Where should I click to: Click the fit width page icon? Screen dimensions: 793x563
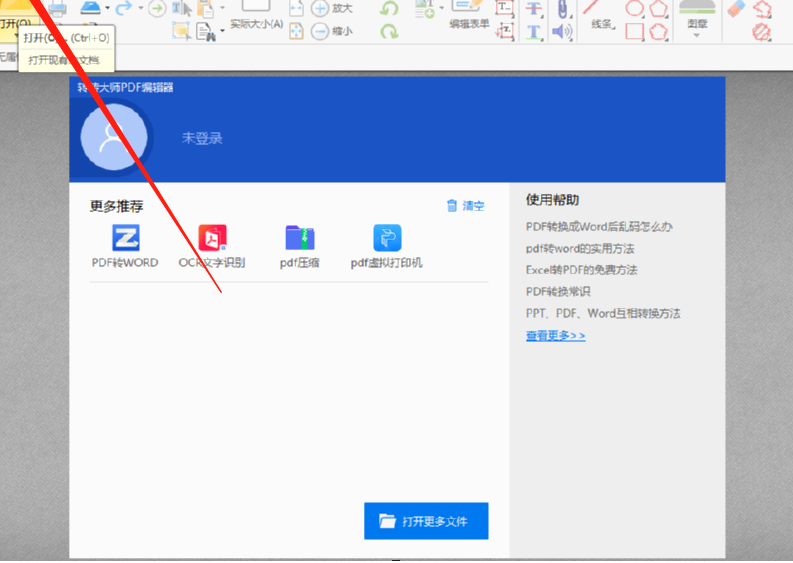pos(296,8)
